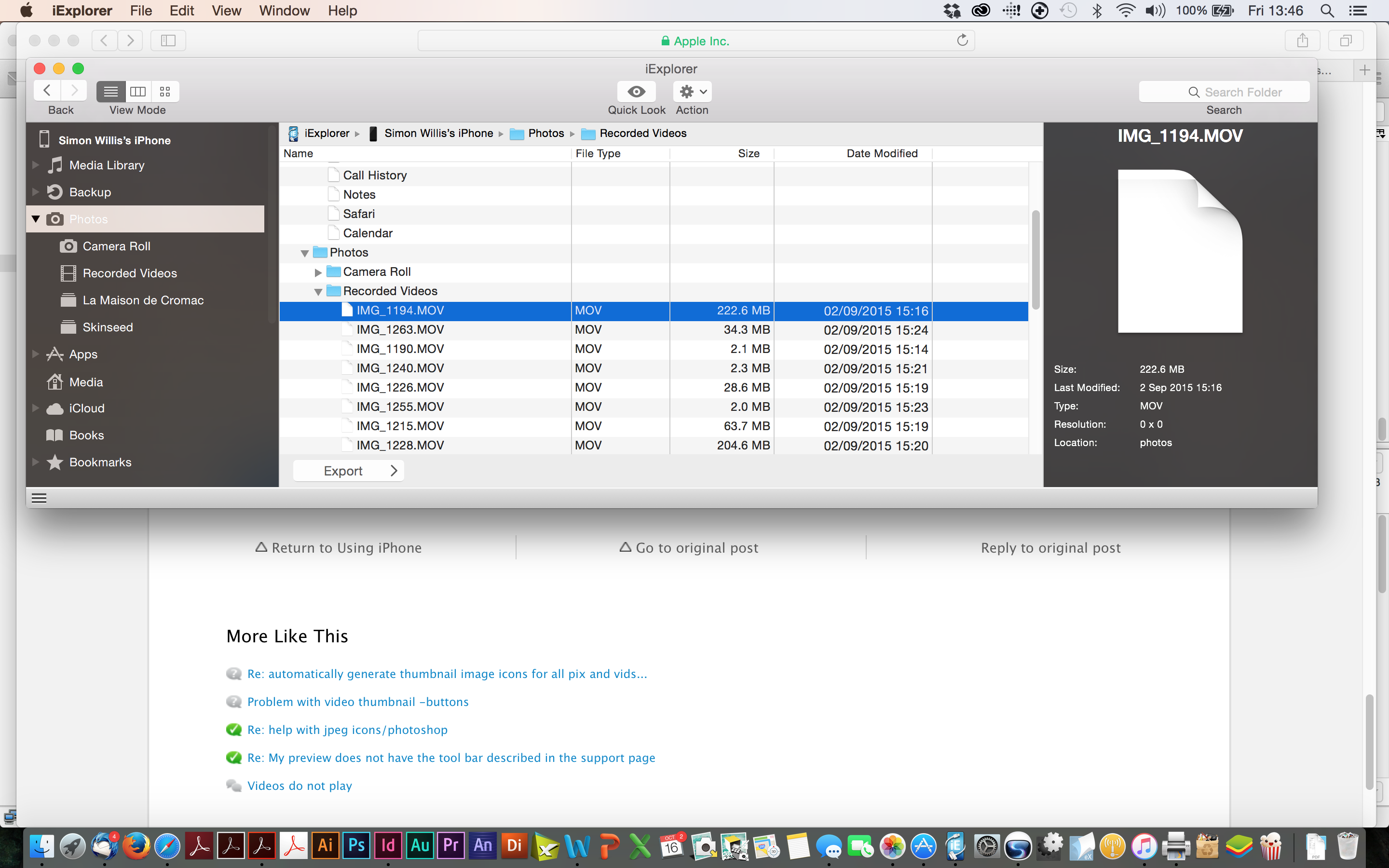Expand the Camera Roll folder in list
This screenshot has height=868, width=1389.
point(318,272)
